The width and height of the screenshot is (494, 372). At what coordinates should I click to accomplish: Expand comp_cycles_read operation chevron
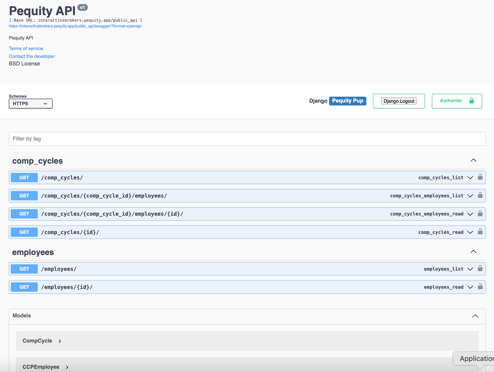click(x=470, y=232)
